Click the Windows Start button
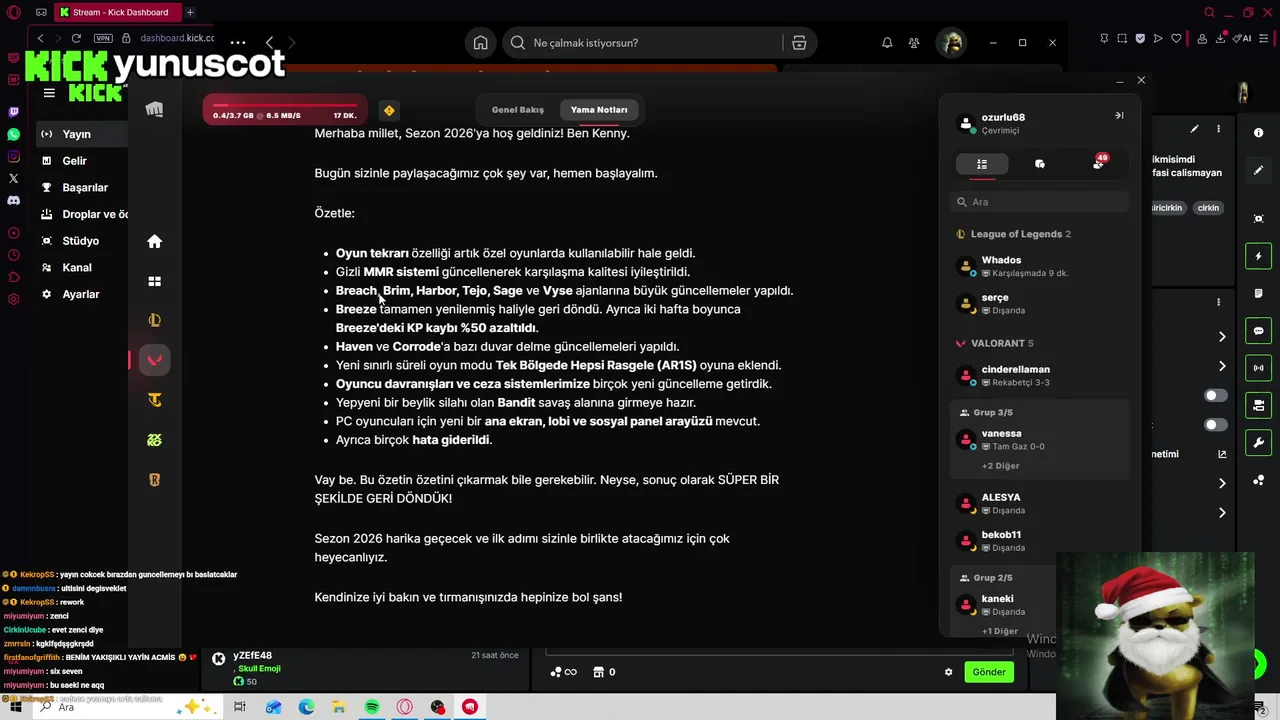 point(16,707)
